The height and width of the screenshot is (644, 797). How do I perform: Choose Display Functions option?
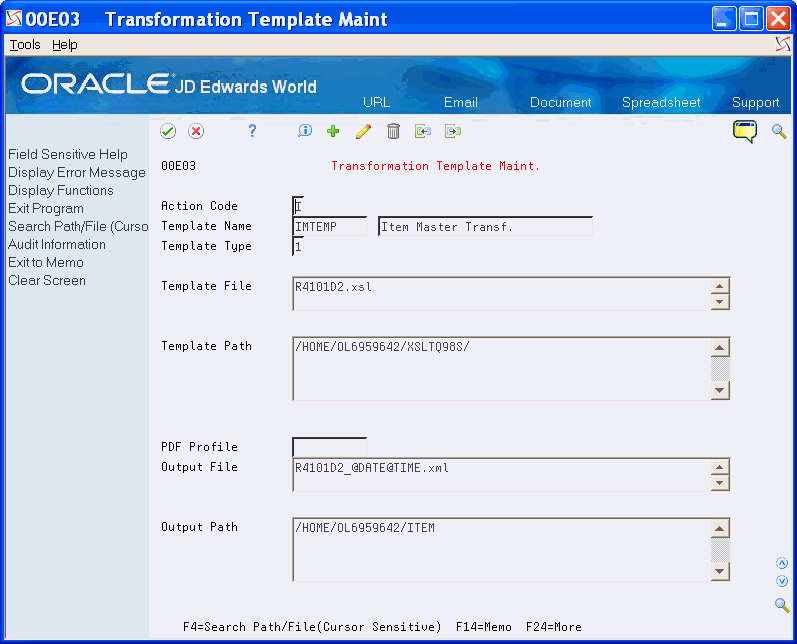click(x=60, y=190)
